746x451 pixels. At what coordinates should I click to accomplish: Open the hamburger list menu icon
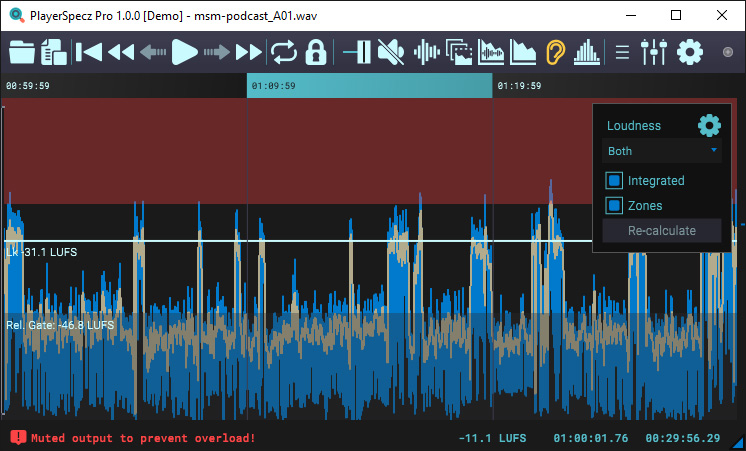tap(622, 51)
